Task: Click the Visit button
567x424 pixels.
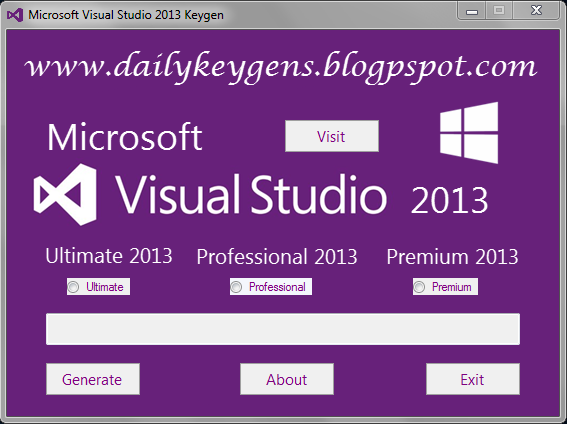Action: [332, 136]
